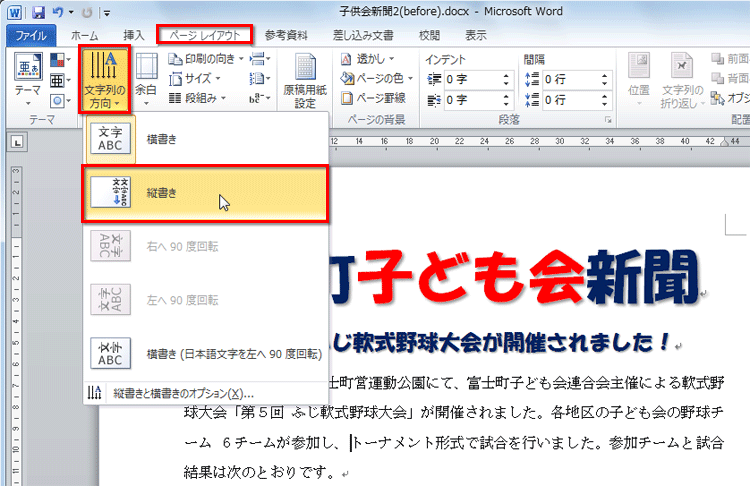Open the ページの色 page color menu

pos(376,78)
